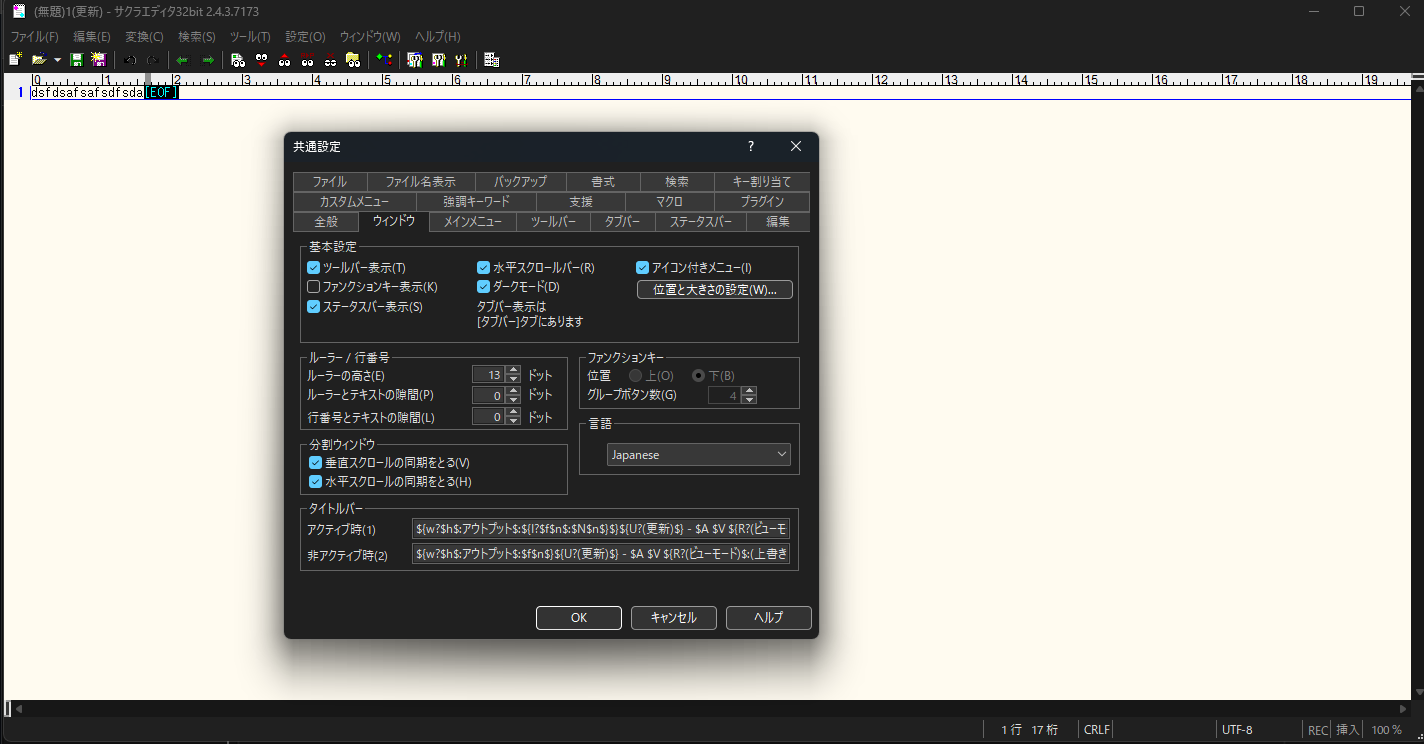The width and height of the screenshot is (1424, 744).
Task: Click the Find Next icon with down arrow
Action: click(x=262, y=60)
